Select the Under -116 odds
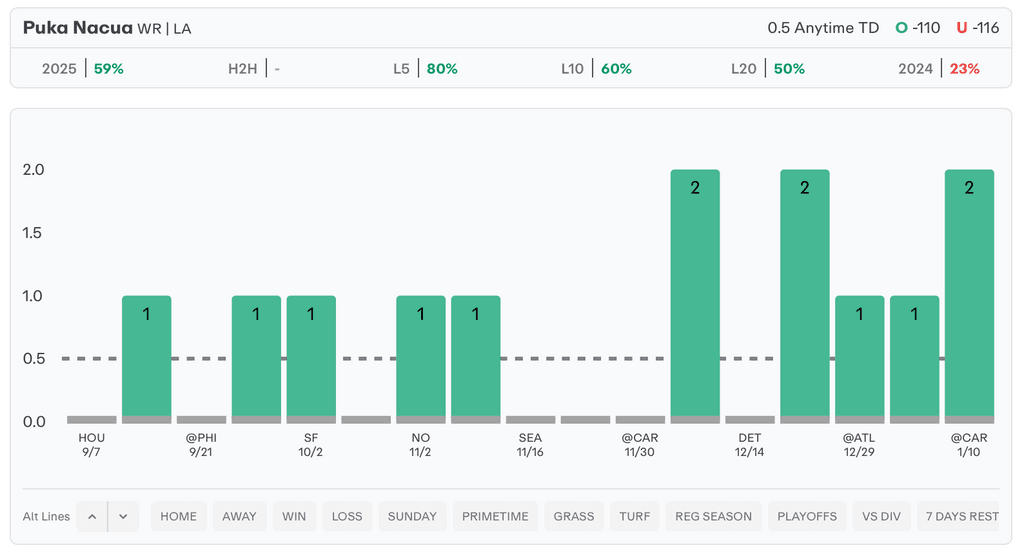This screenshot has width=1024, height=556. [977, 28]
